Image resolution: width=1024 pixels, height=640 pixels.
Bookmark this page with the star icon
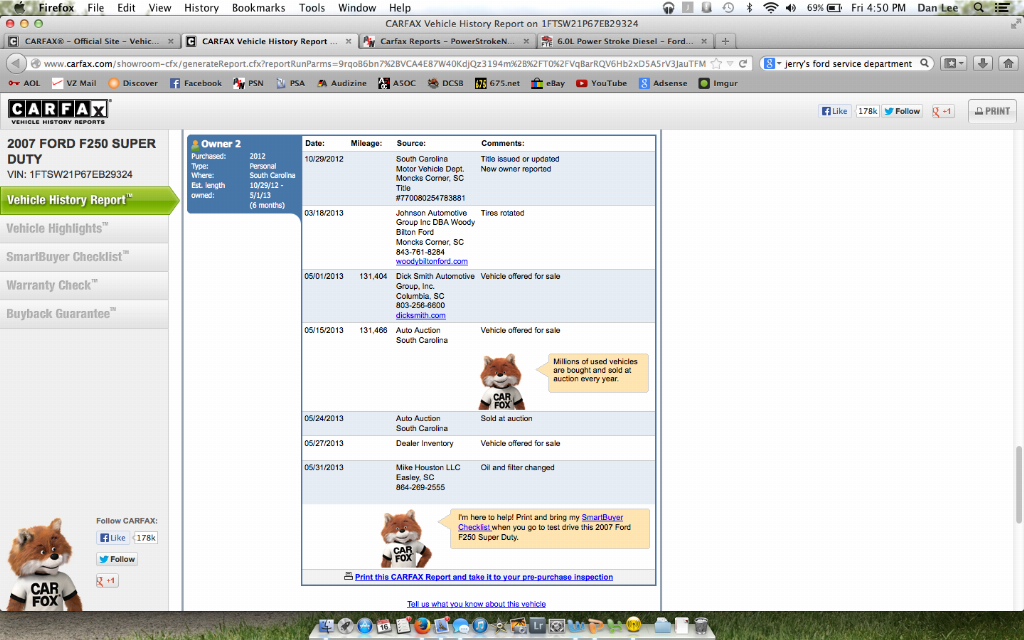pyautogui.click(x=716, y=63)
